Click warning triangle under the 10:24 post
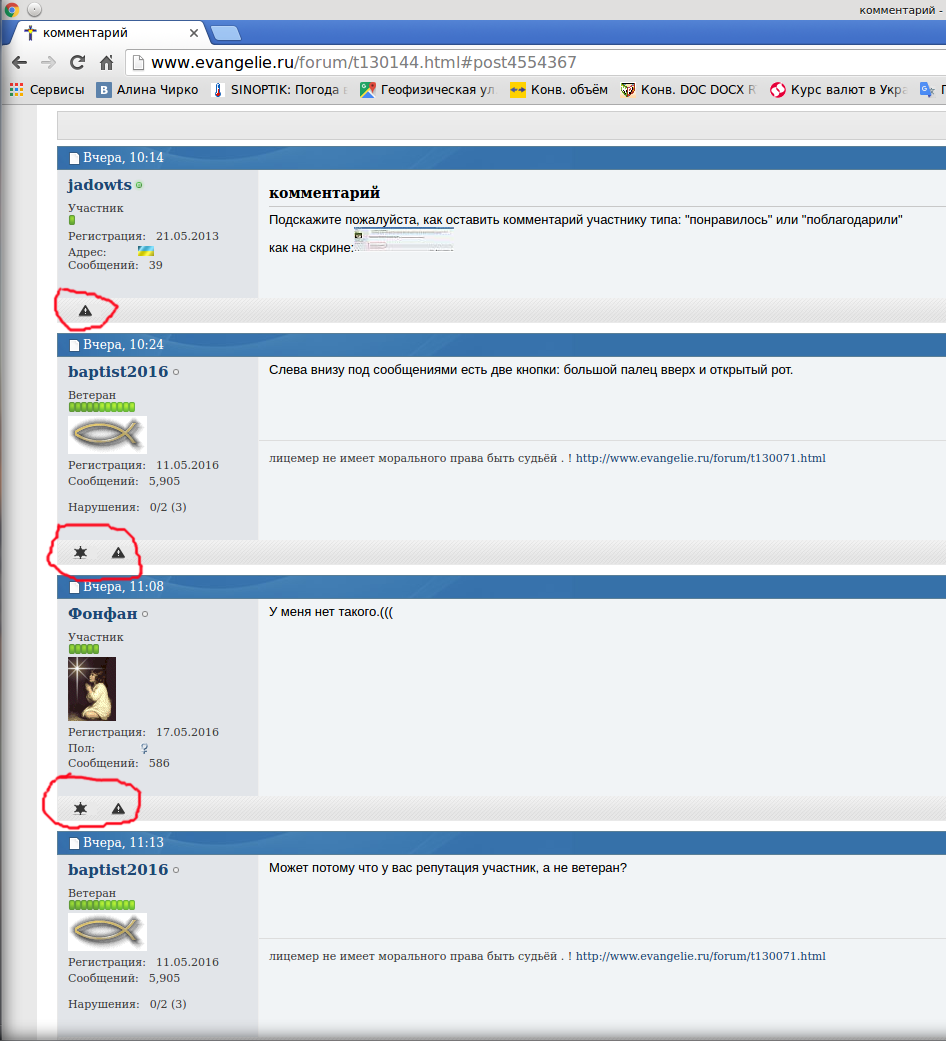The width and height of the screenshot is (946, 1041). tap(118, 553)
